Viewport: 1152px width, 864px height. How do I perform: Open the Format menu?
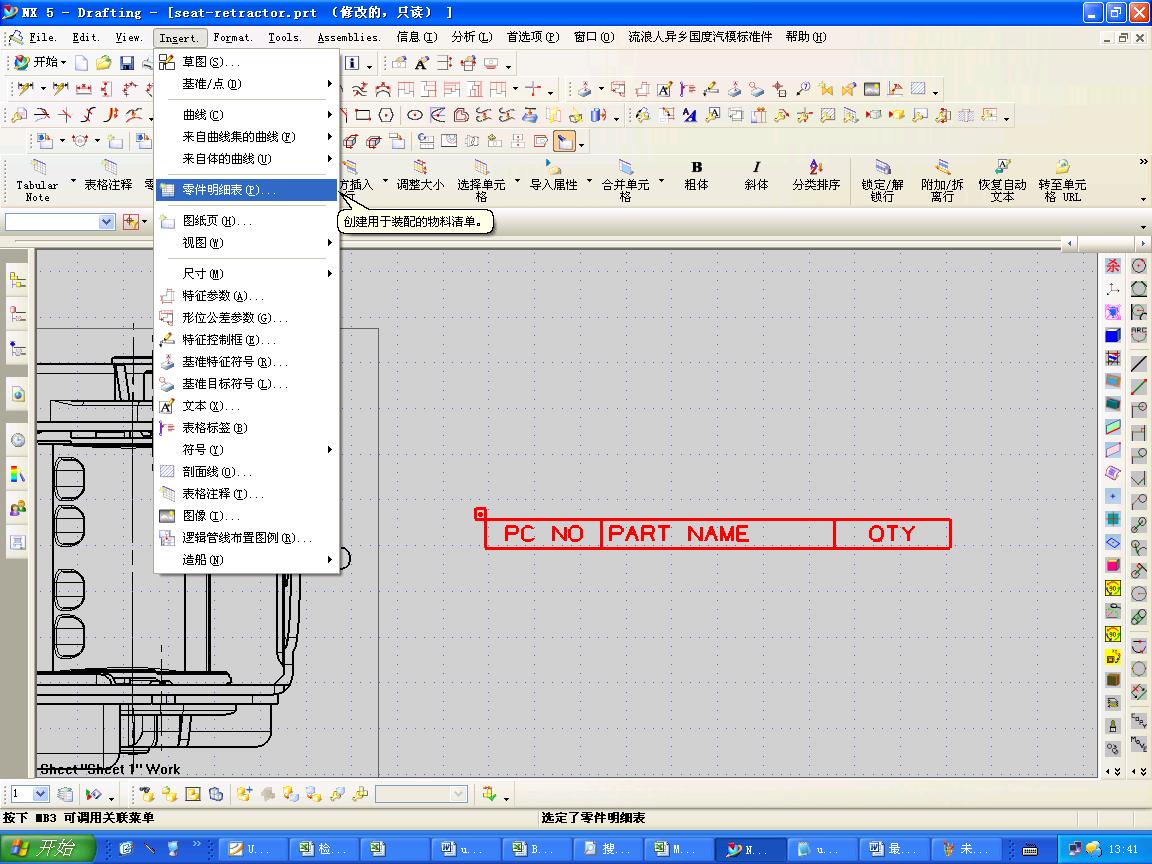pyautogui.click(x=233, y=37)
